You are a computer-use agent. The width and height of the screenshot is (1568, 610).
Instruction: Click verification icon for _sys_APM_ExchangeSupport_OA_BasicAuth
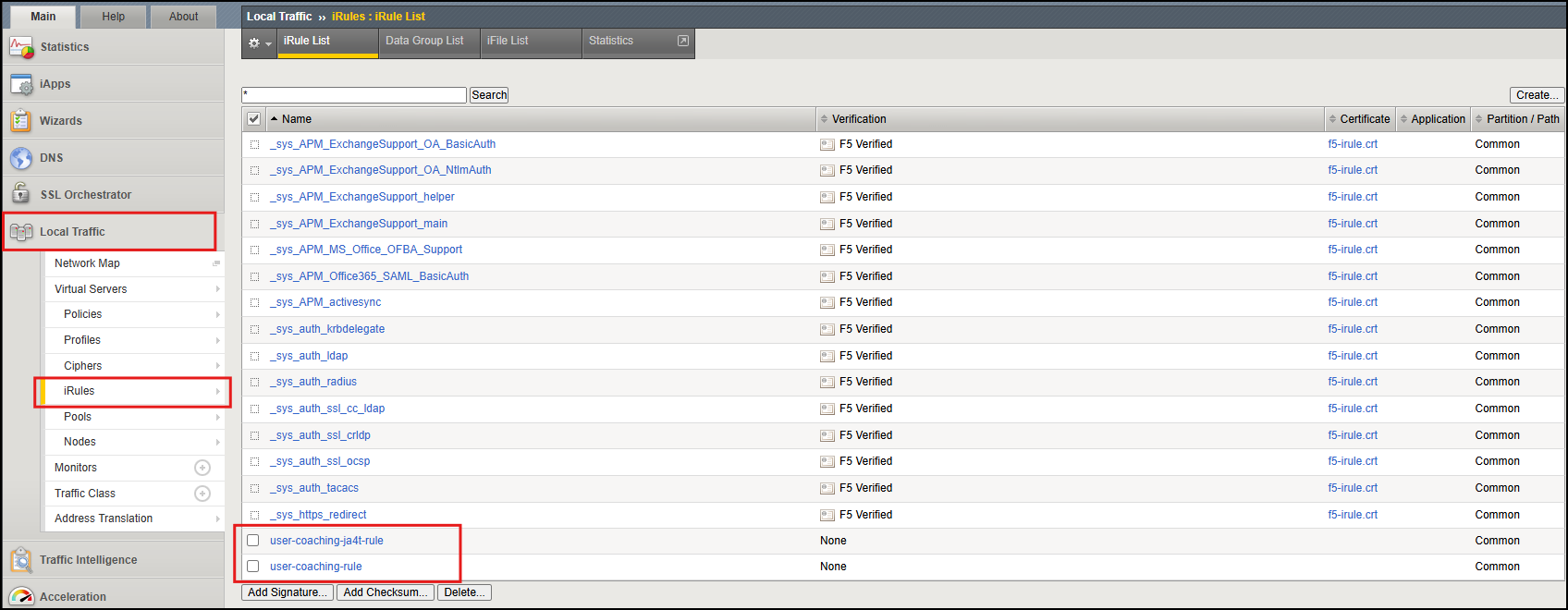pyautogui.click(x=827, y=144)
